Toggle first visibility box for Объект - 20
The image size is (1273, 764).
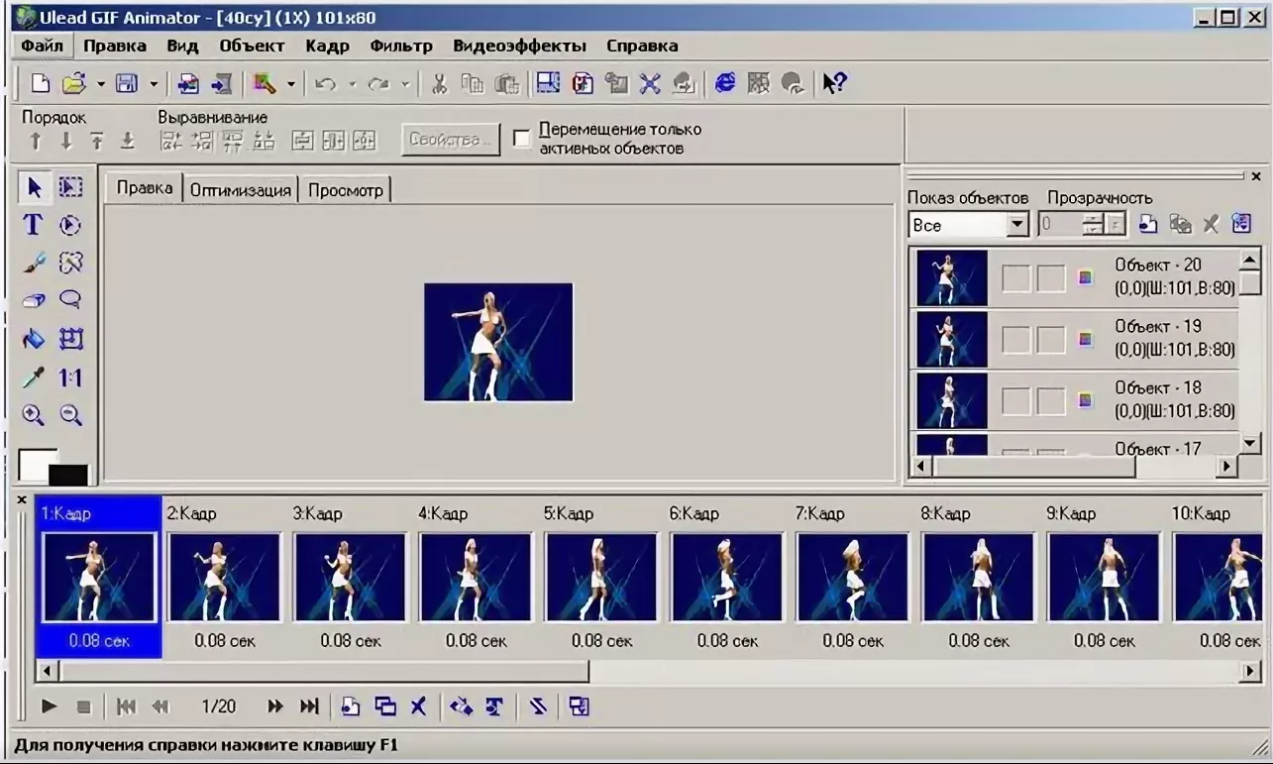point(1016,279)
